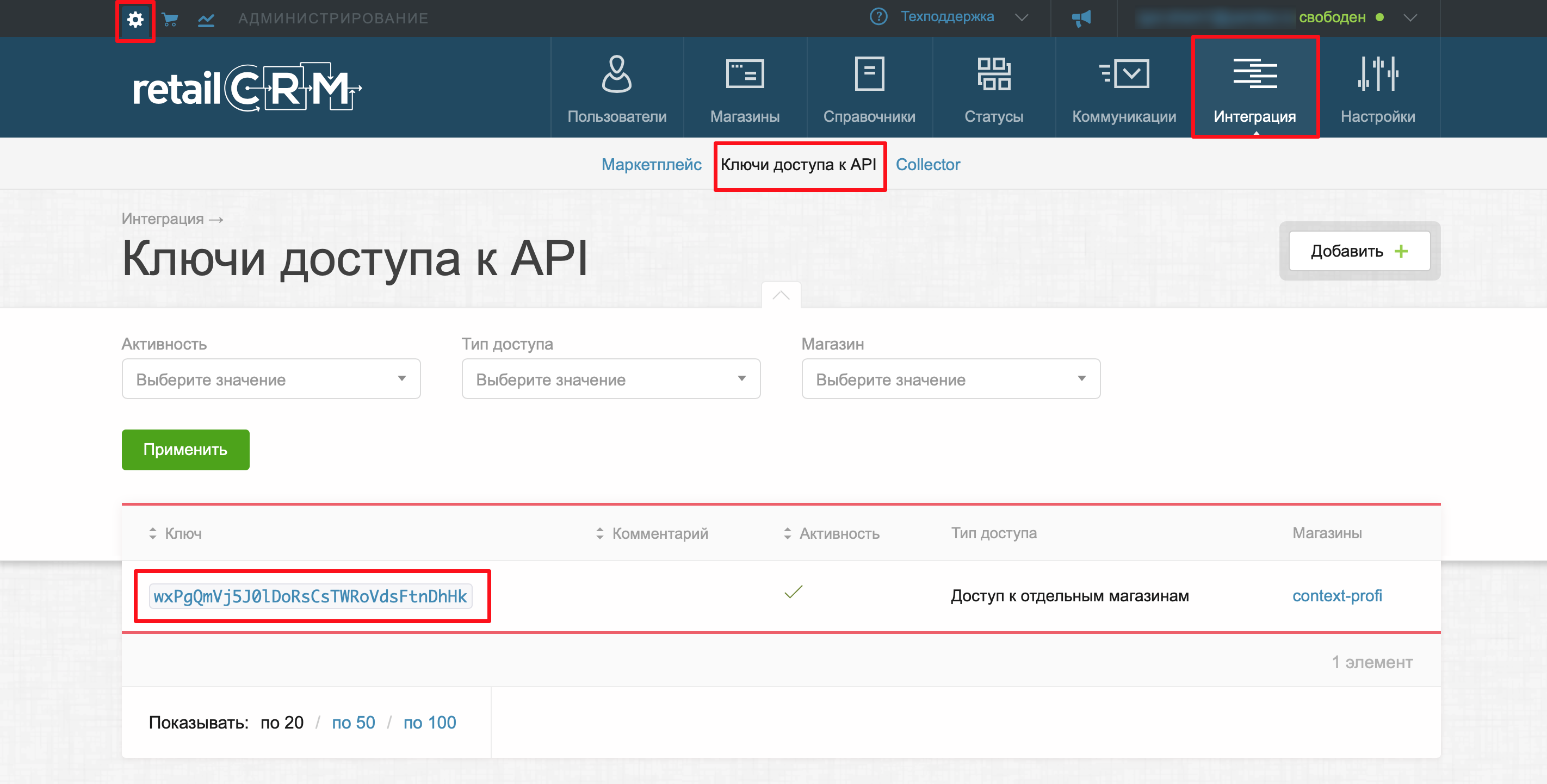Image resolution: width=1547 pixels, height=784 pixels.
Task: Expand the Техподдержка dropdown chevron
Action: click(1021, 18)
